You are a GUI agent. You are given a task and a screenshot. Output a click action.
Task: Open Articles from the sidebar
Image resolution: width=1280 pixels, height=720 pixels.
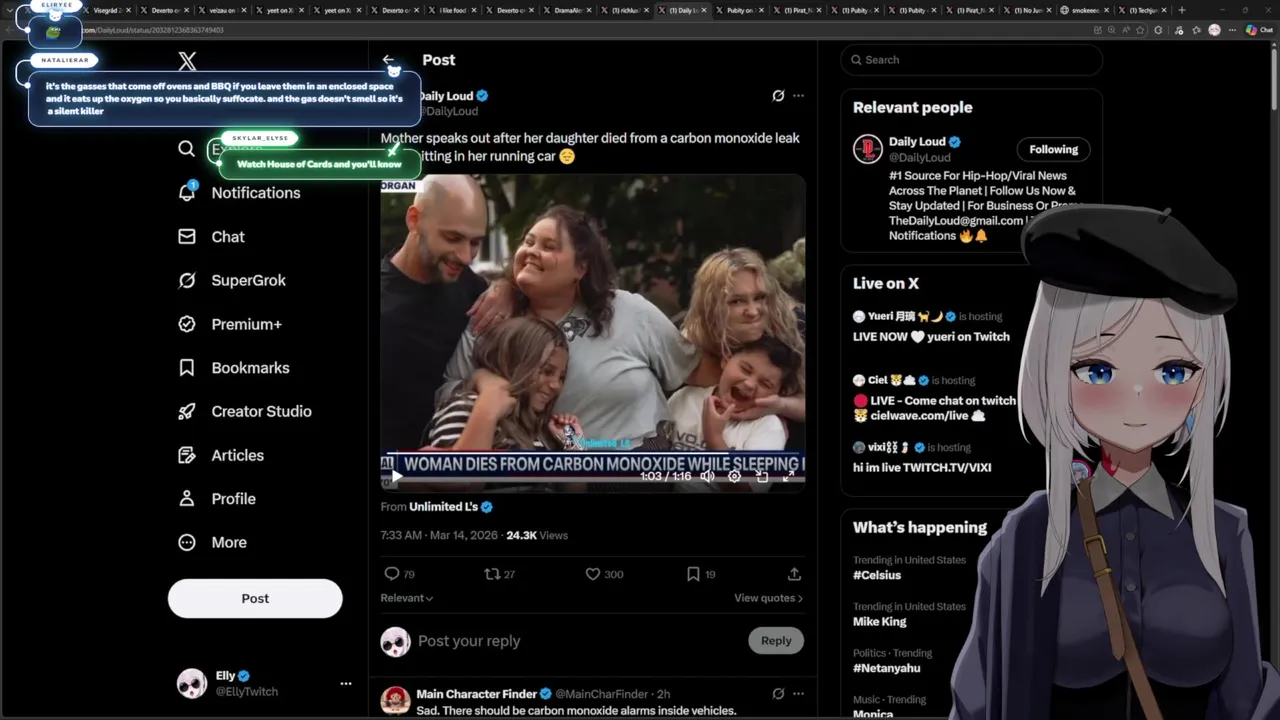[x=237, y=455]
